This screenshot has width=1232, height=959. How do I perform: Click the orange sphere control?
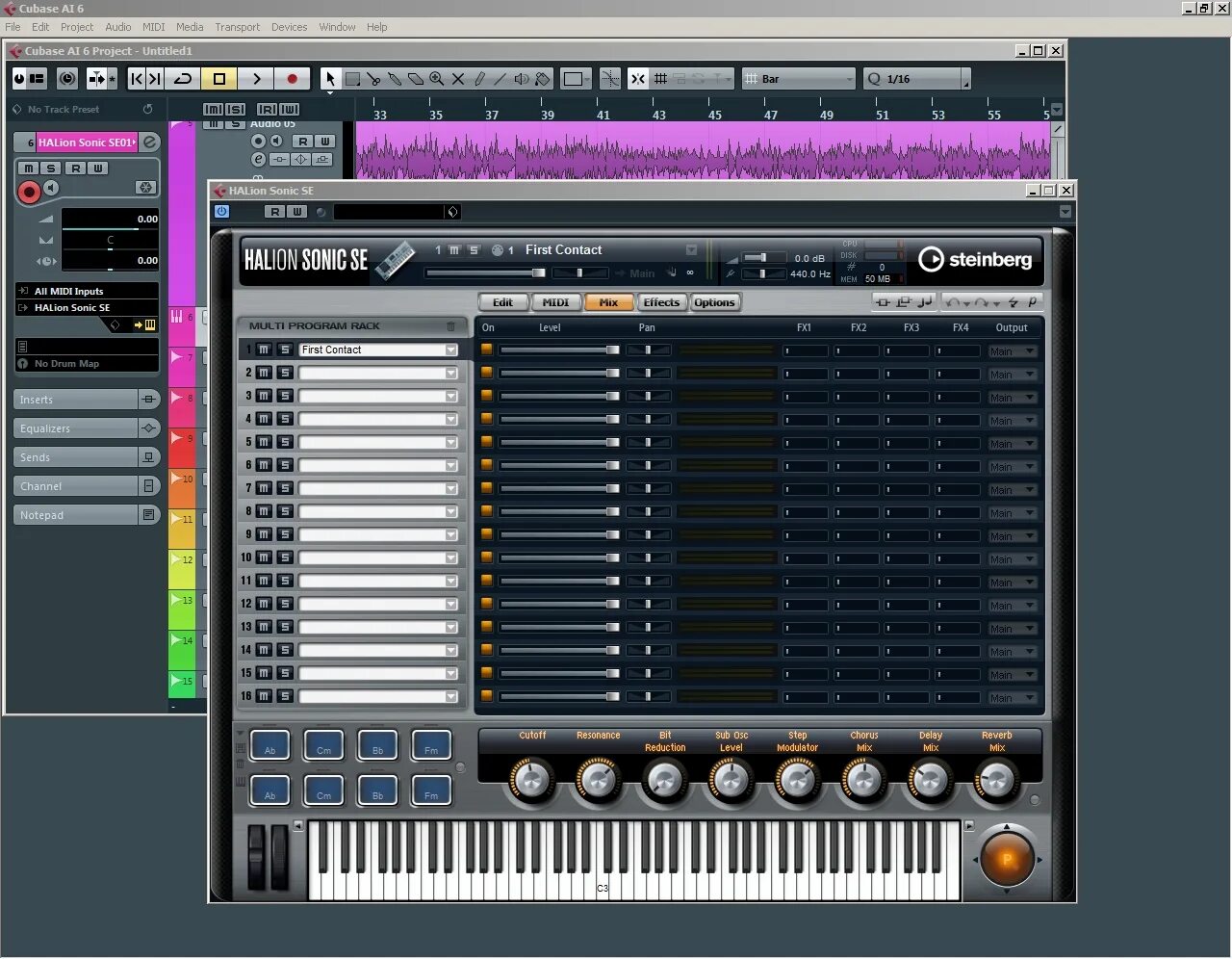[1007, 859]
